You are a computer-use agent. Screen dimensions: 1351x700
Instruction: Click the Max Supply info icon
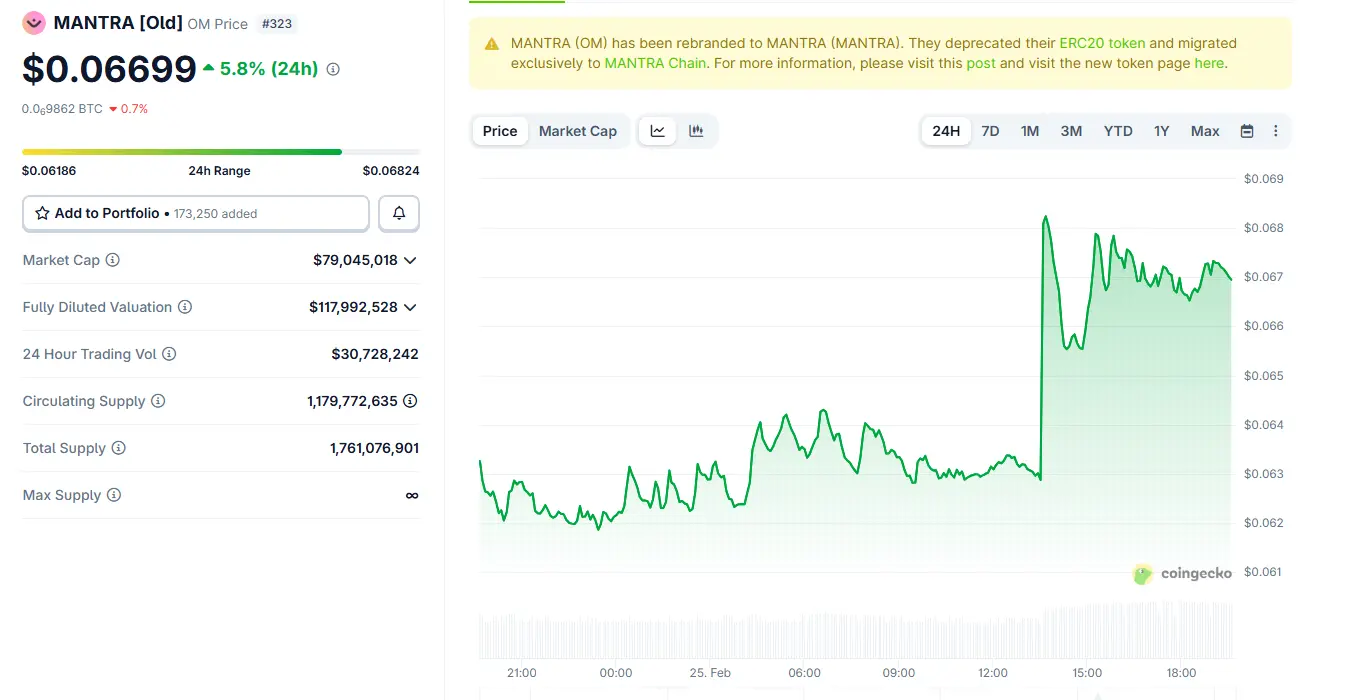pyautogui.click(x=114, y=495)
